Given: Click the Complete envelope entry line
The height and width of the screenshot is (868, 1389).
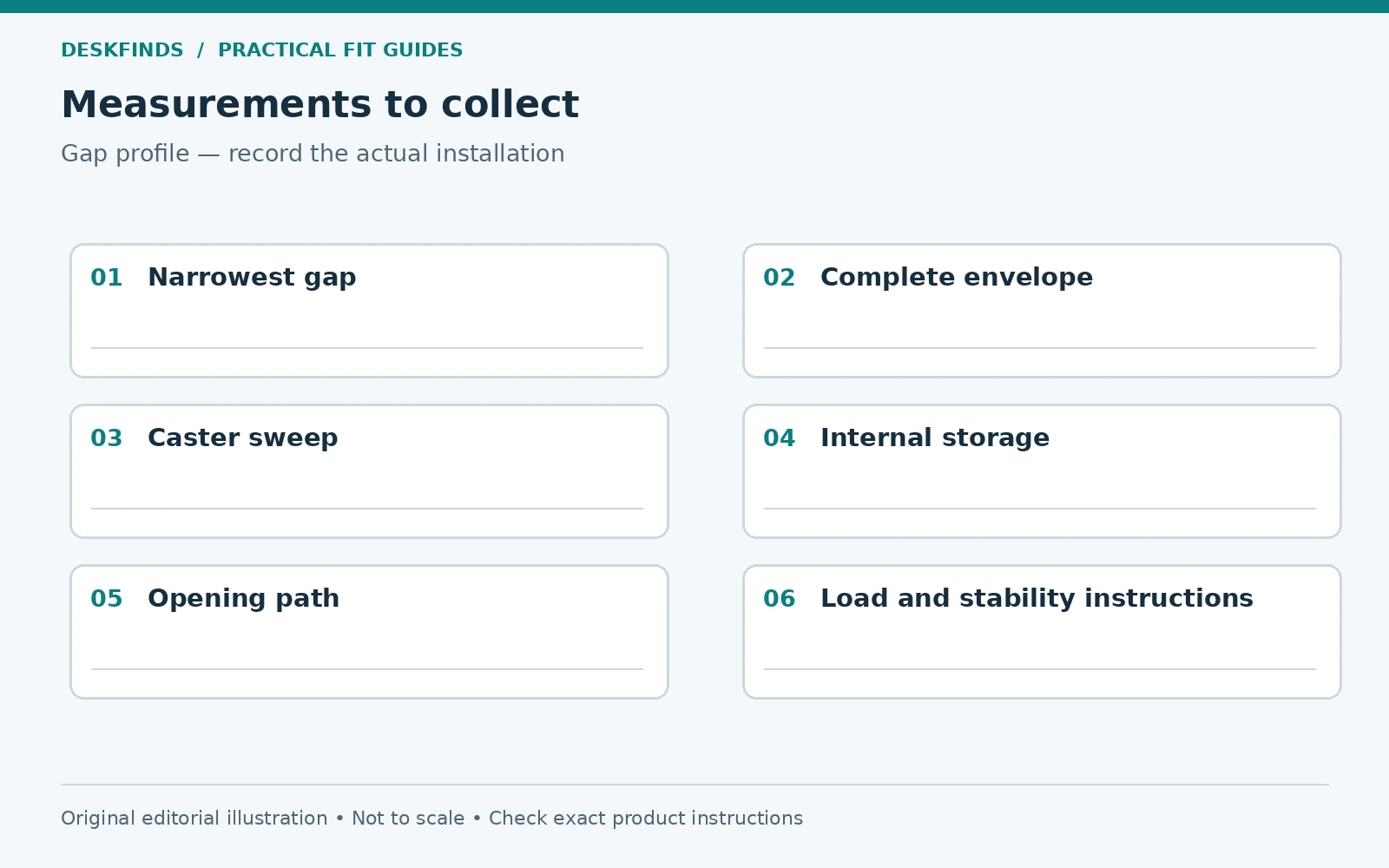Looking at the screenshot, I should pyautogui.click(x=1040, y=348).
